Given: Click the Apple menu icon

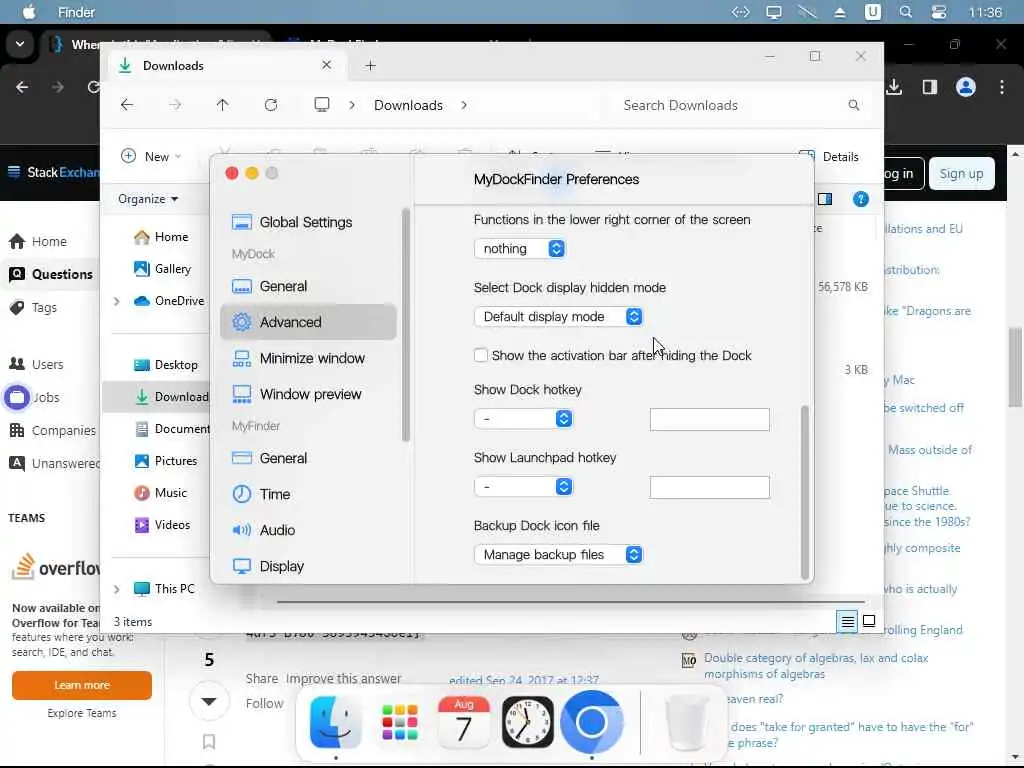Looking at the screenshot, I should point(29,12).
